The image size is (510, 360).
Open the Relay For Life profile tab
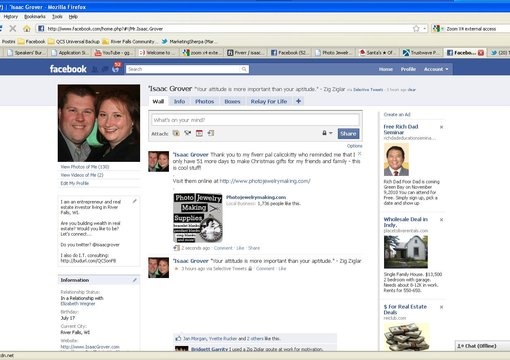(x=269, y=101)
